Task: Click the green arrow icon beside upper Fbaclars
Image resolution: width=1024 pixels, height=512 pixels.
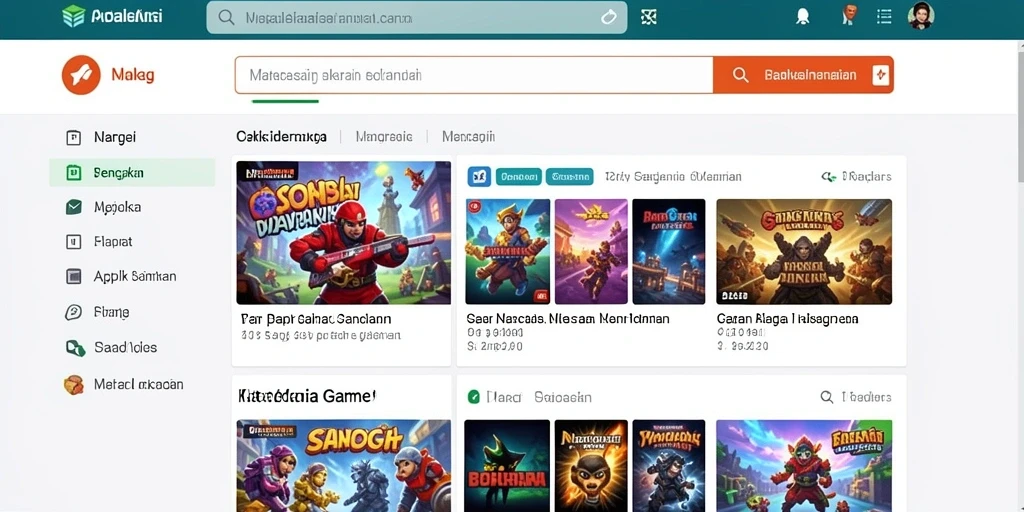Action: tap(829, 176)
